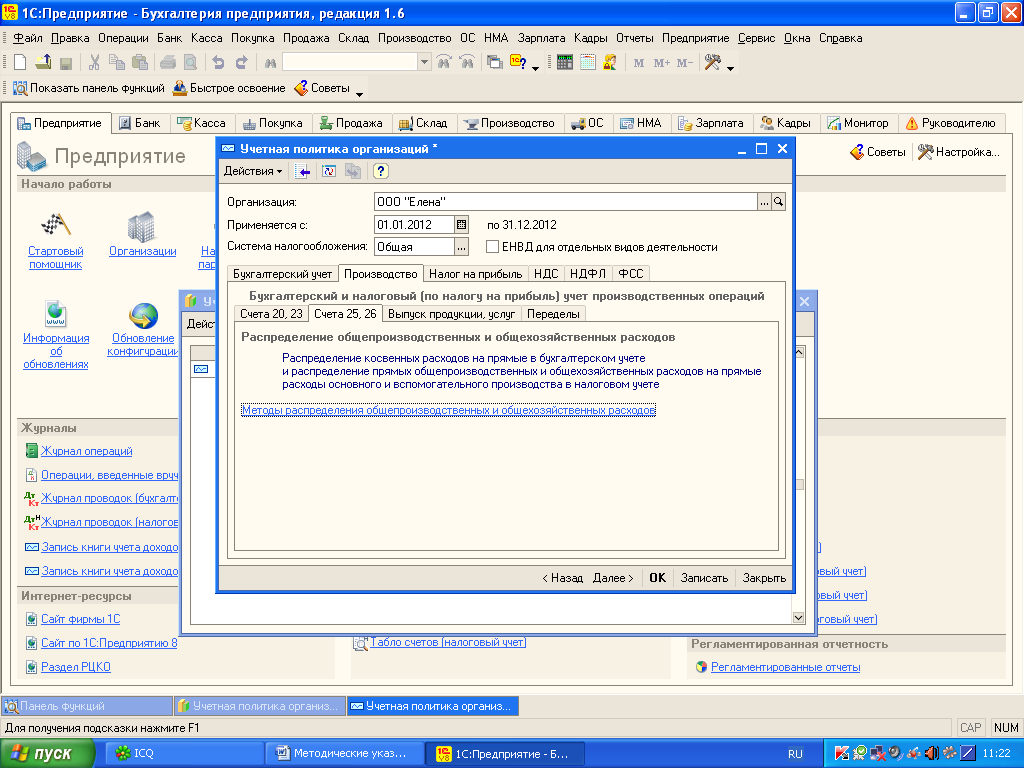
Task: Open the Операции menu
Action: tap(123, 38)
